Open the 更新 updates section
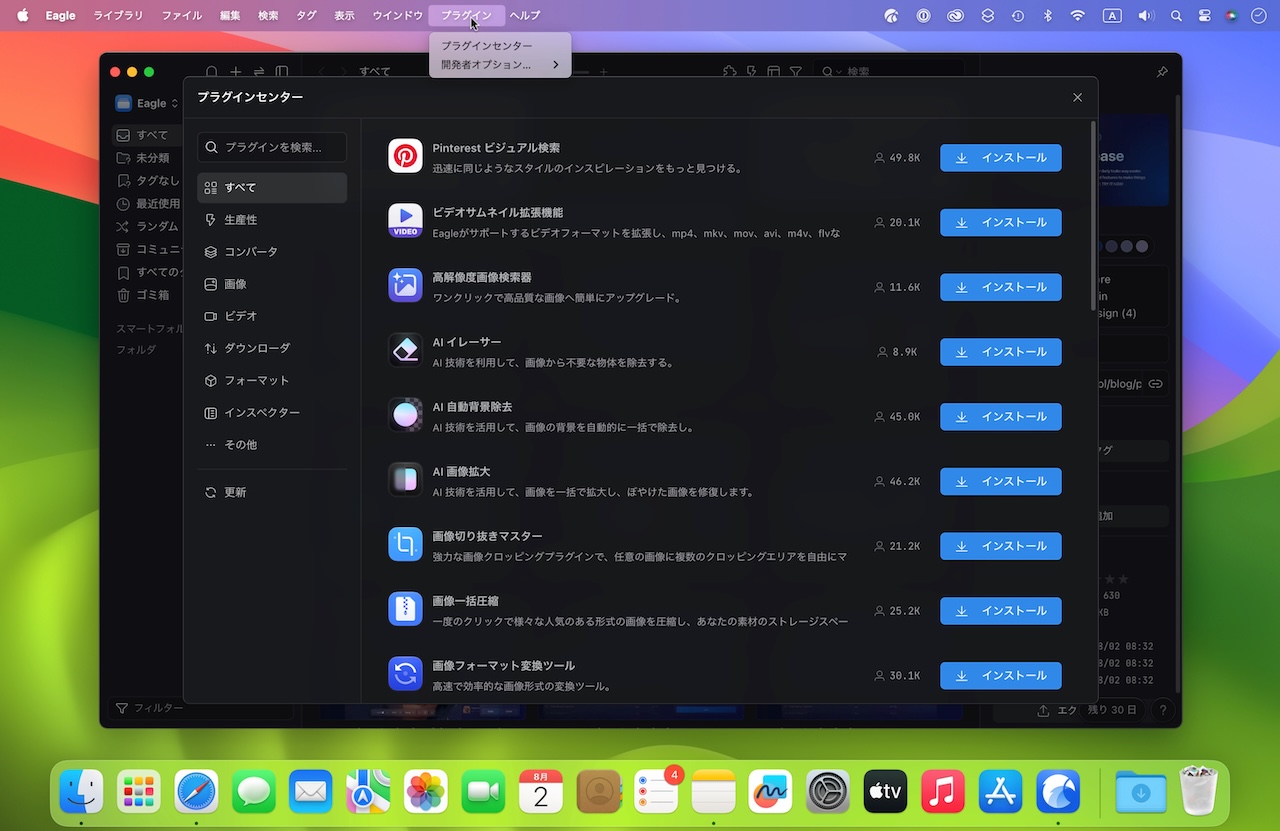The height and width of the screenshot is (831, 1280). point(272,493)
